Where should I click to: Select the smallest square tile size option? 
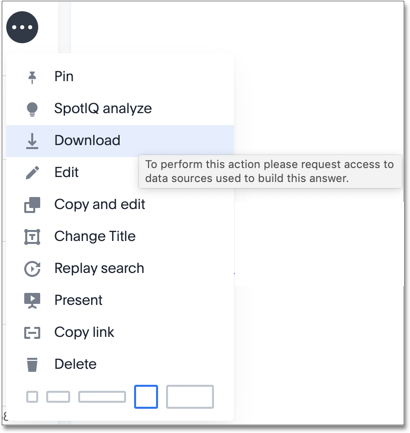32,397
